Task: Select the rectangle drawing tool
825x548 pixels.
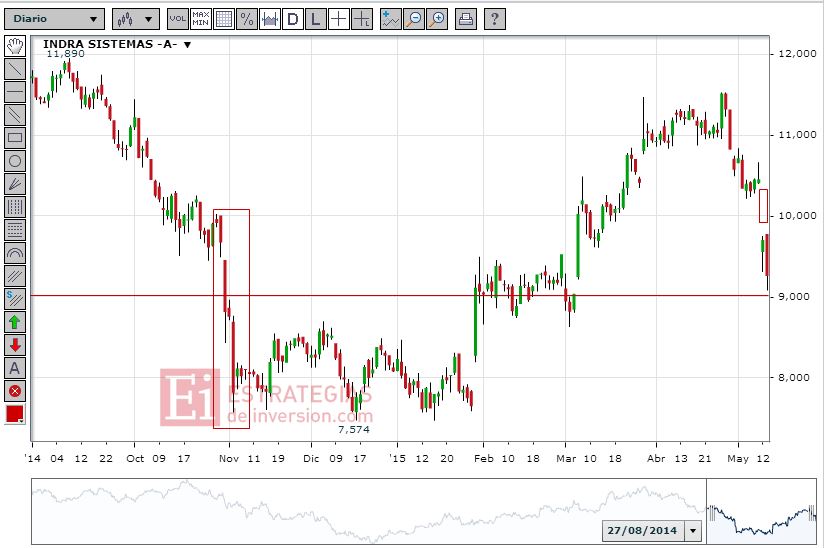Action: click(15, 138)
